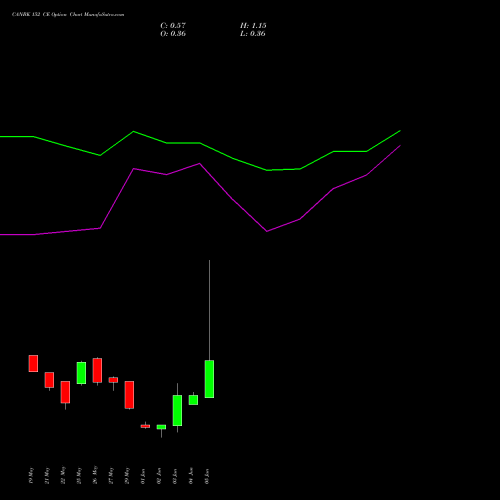This screenshot has height=500, width=500.
Task: Select the '04 Jun' date label
Action: point(191,476)
